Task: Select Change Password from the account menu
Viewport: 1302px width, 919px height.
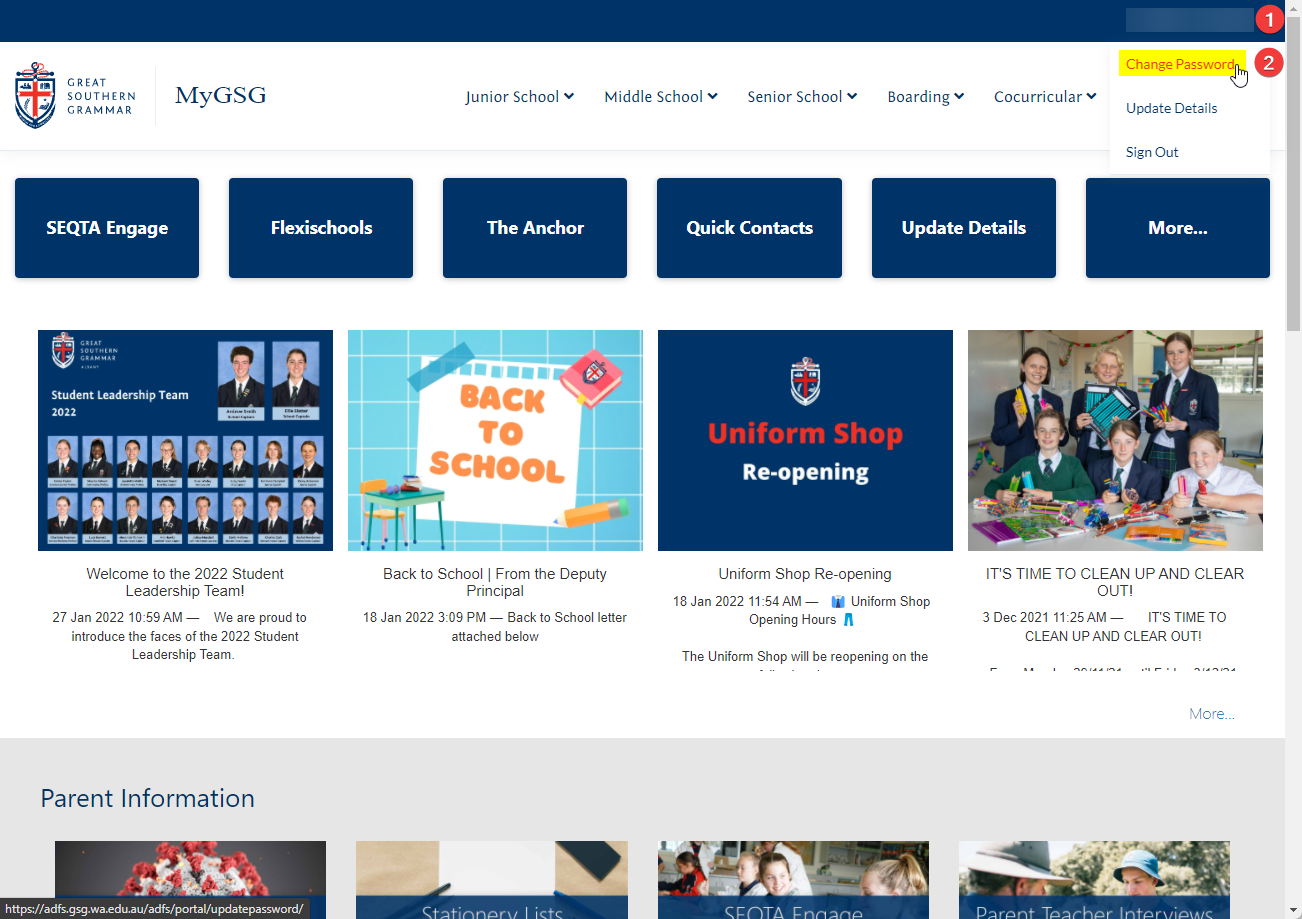Action: (x=1180, y=63)
